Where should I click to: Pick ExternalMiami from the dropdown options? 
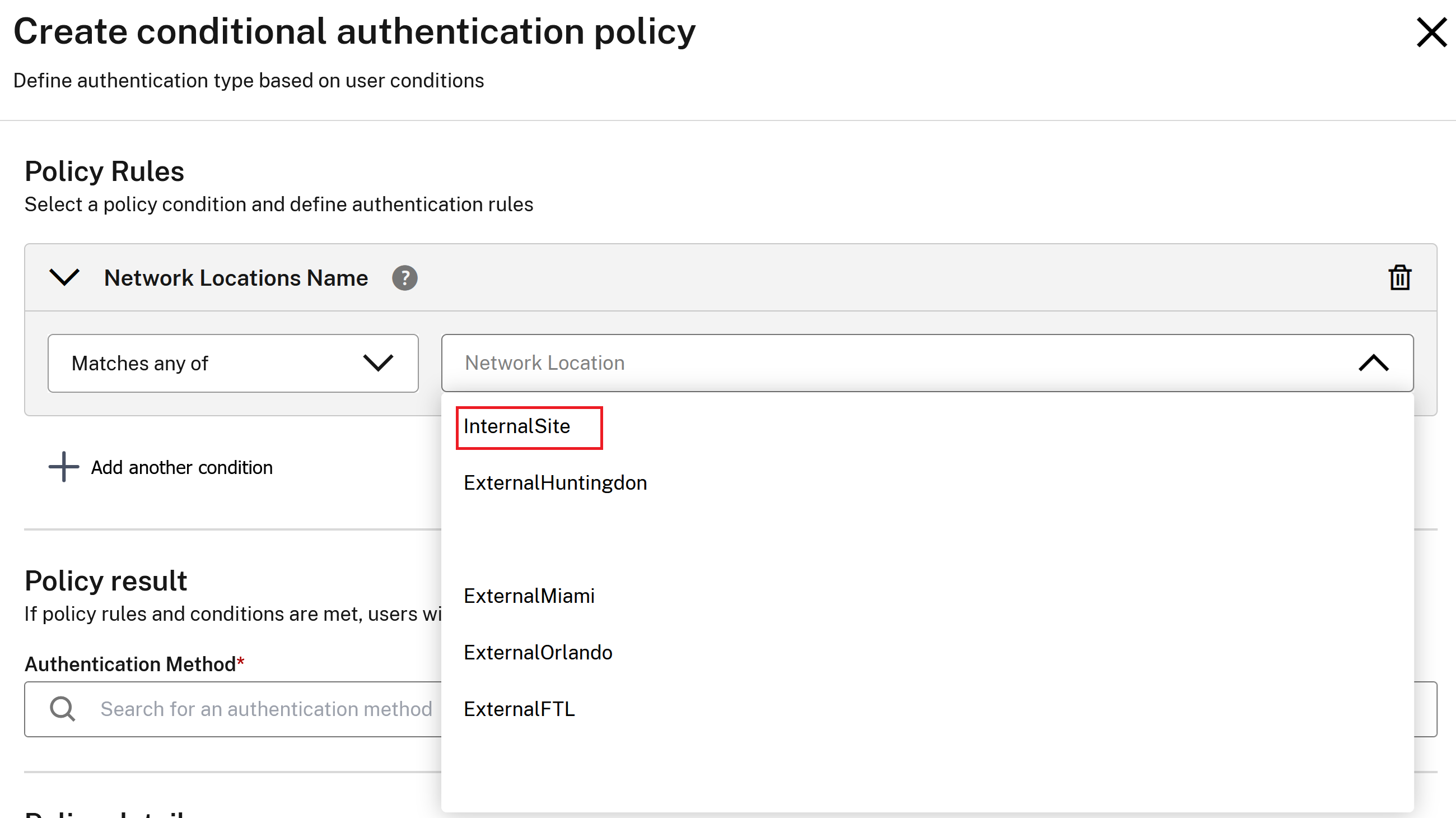coord(529,596)
